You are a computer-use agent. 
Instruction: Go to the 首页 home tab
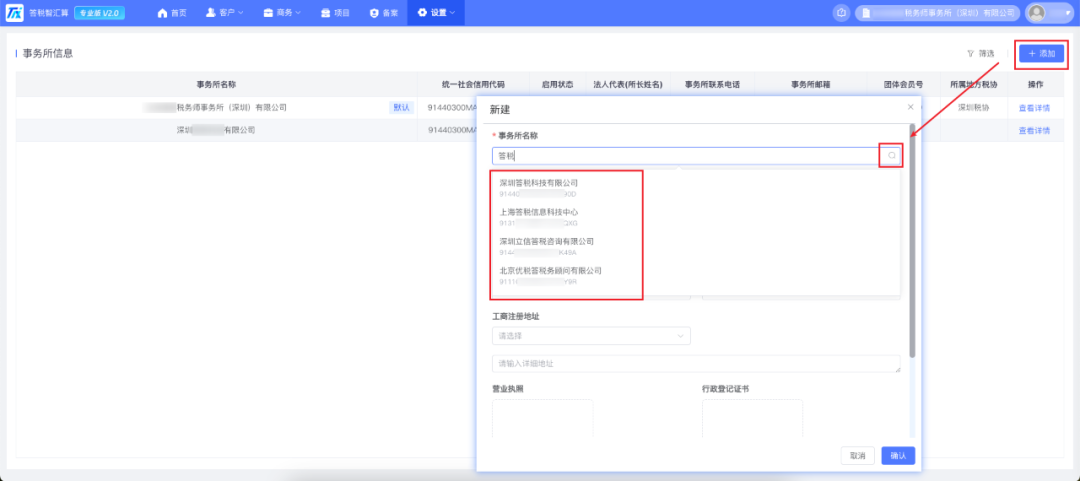(172, 13)
